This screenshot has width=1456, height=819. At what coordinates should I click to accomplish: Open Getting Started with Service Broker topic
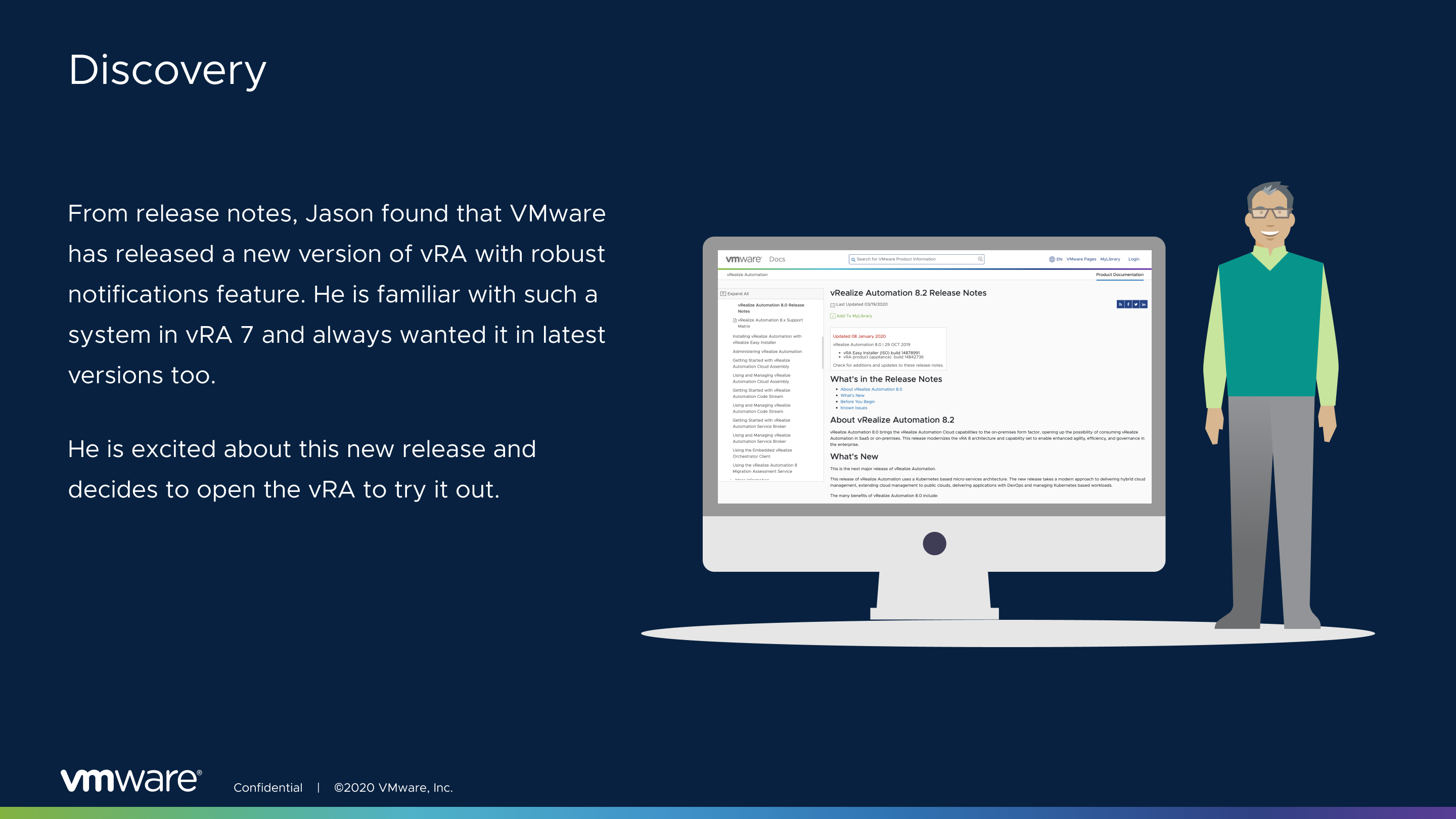pos(761,423)
